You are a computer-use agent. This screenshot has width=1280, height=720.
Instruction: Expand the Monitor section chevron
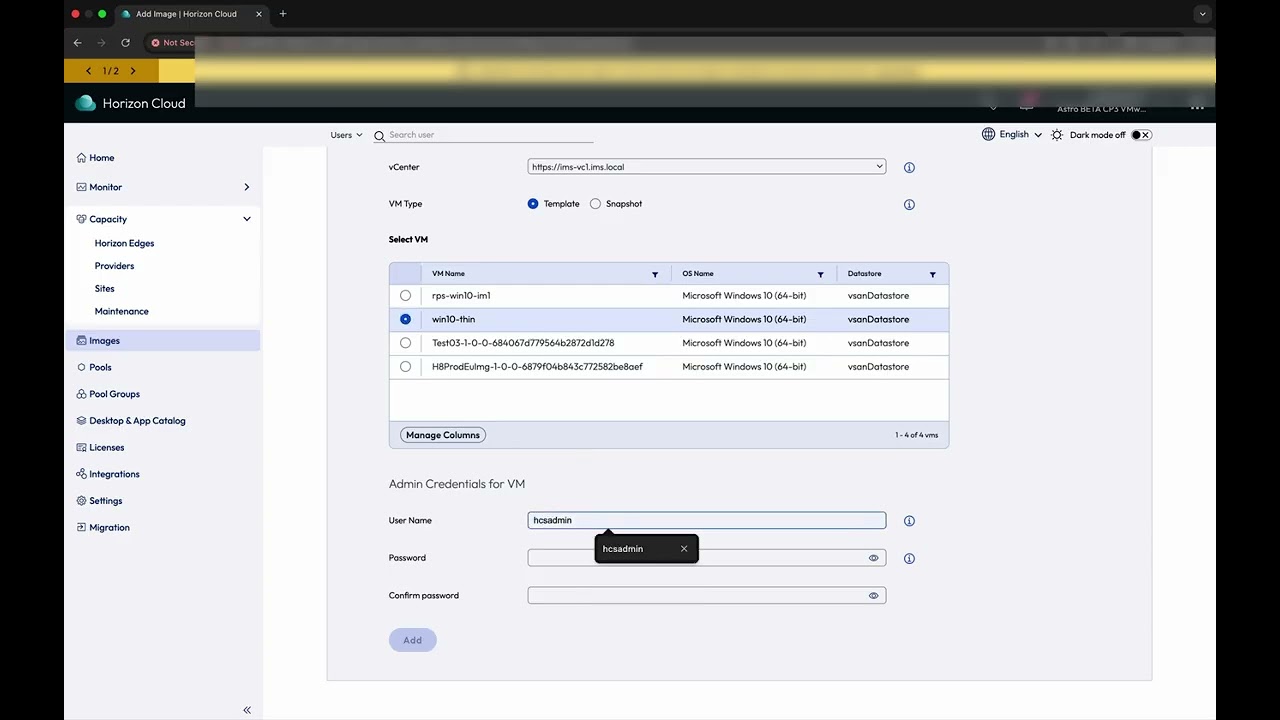[x=247, y=187]
